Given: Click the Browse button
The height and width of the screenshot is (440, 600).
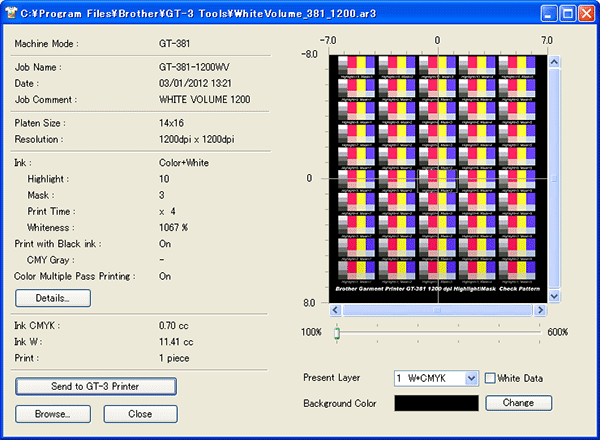Looking at the screenshot, I should [x=52, y=413].
